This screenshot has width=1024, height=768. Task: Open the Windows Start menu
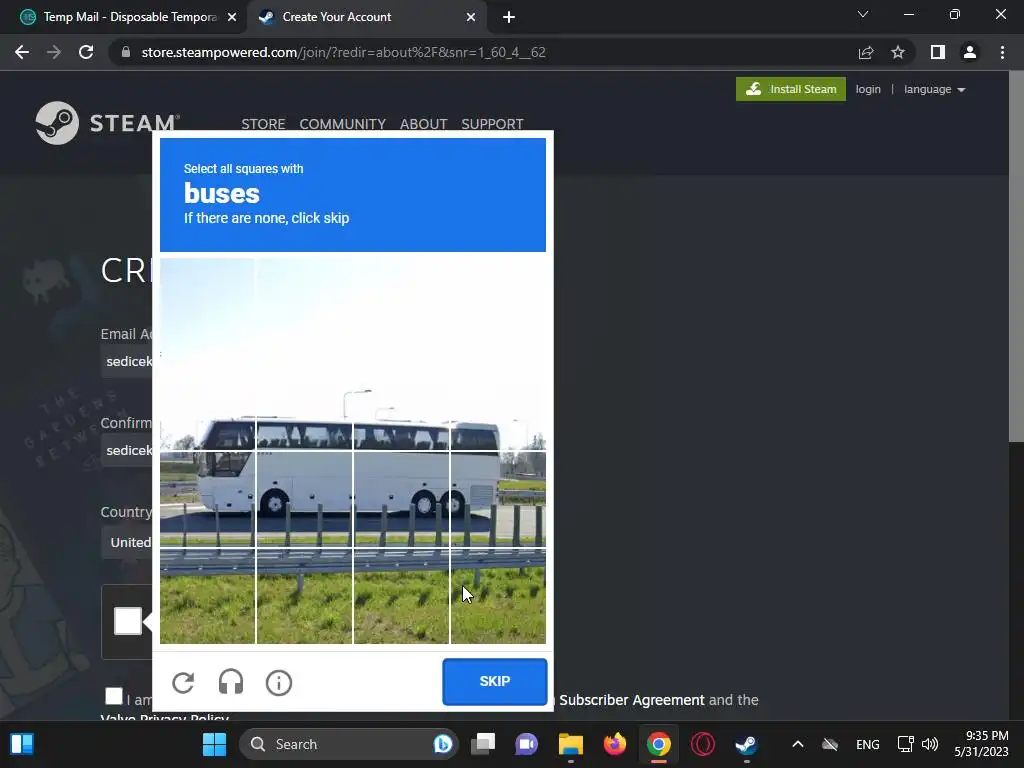214,744
